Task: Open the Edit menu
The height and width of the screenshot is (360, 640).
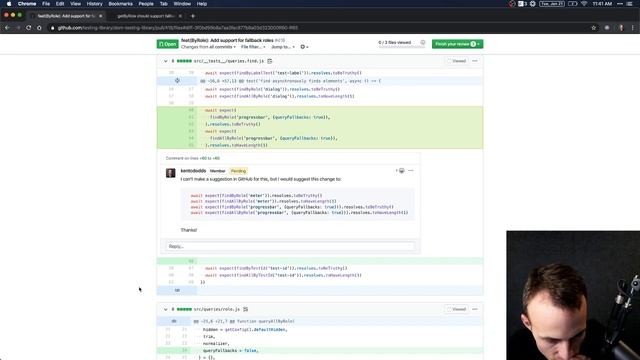Action: (x=60, y=4)
